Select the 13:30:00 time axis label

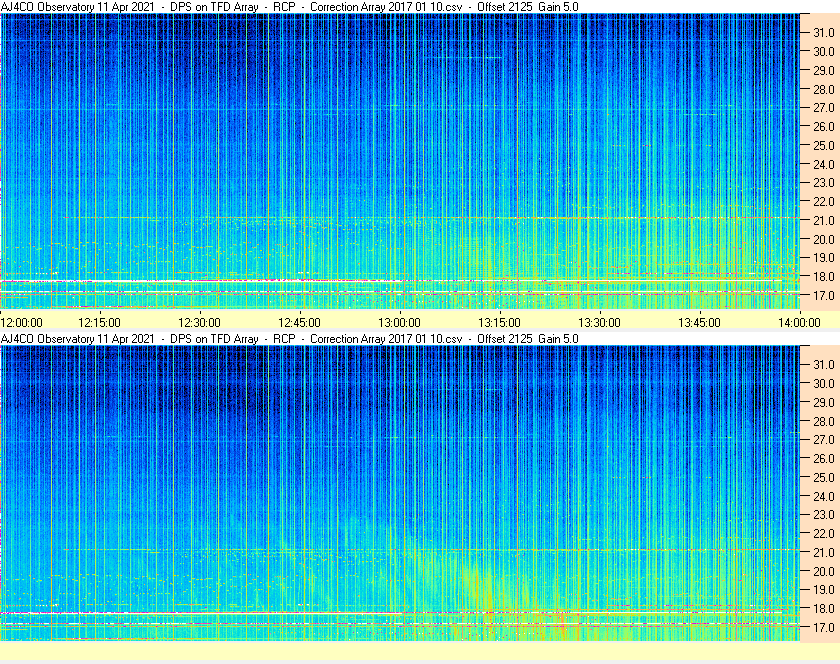click(599, 323)
